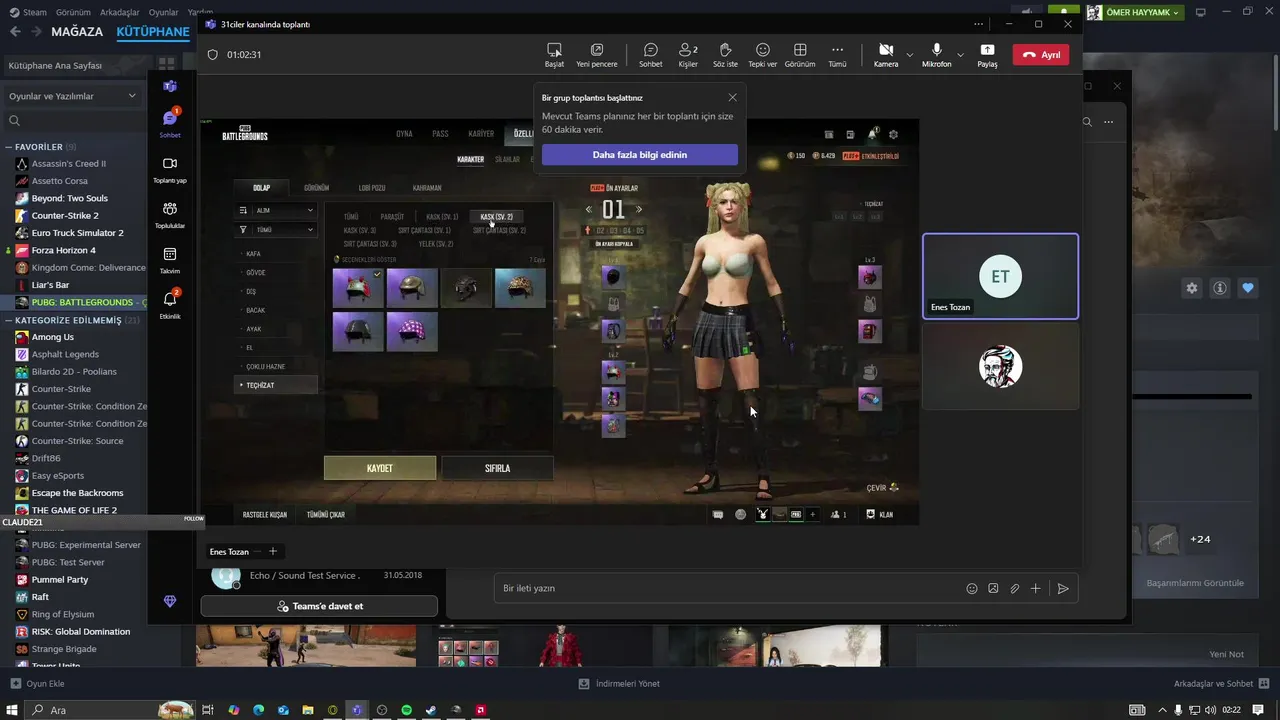The image size is (1280, 720).
Task: Open İndirmeleri Yönet in Steam
Action: [619, 683]
